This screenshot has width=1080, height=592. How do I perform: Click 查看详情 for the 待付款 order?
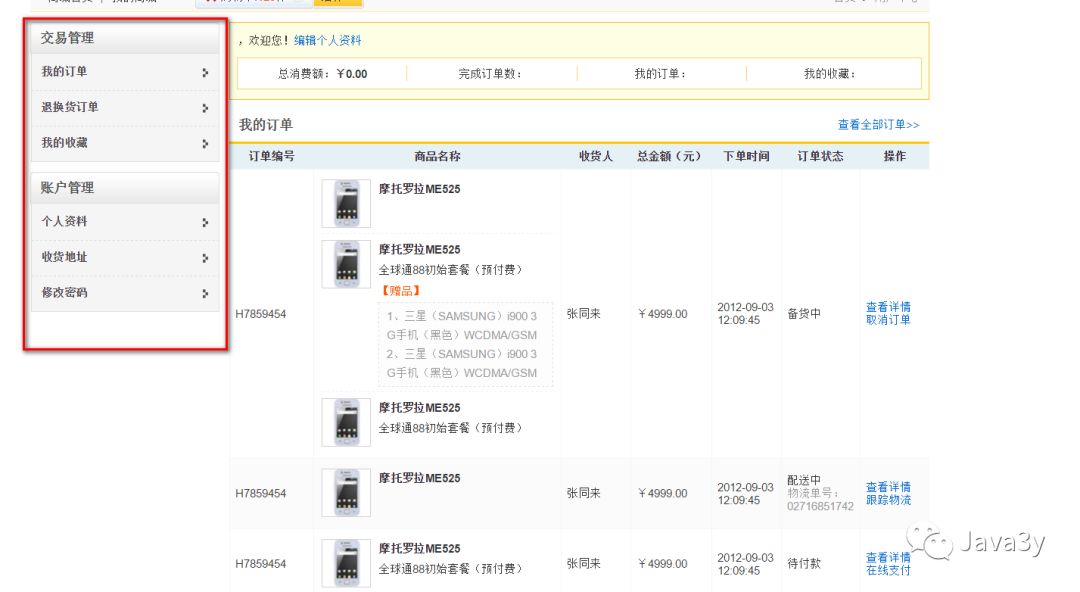[888, 557]
